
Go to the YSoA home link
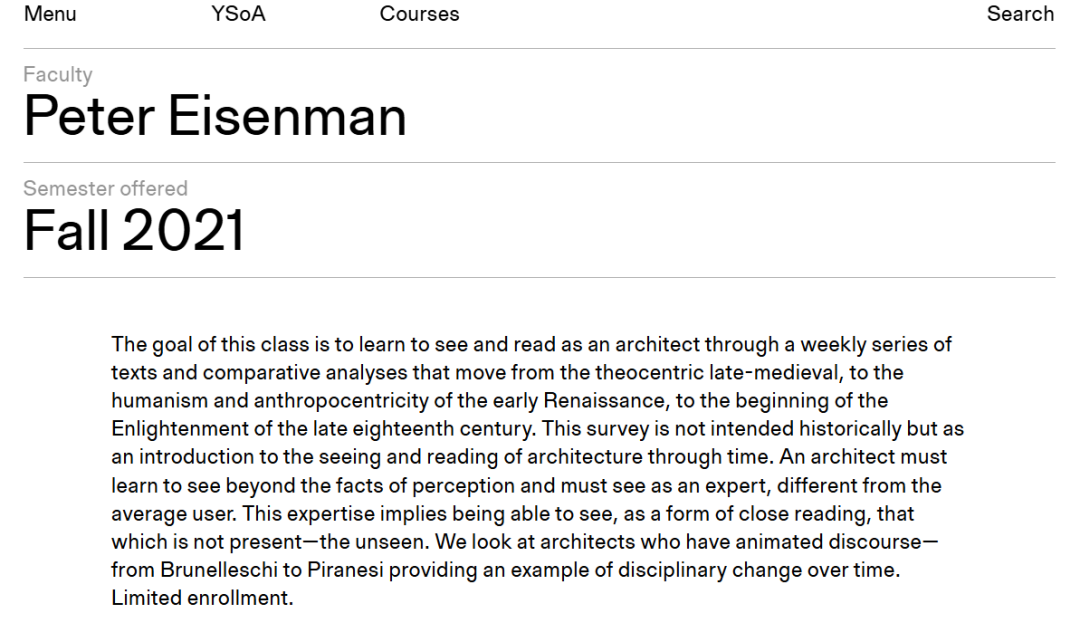coord(238,14)
